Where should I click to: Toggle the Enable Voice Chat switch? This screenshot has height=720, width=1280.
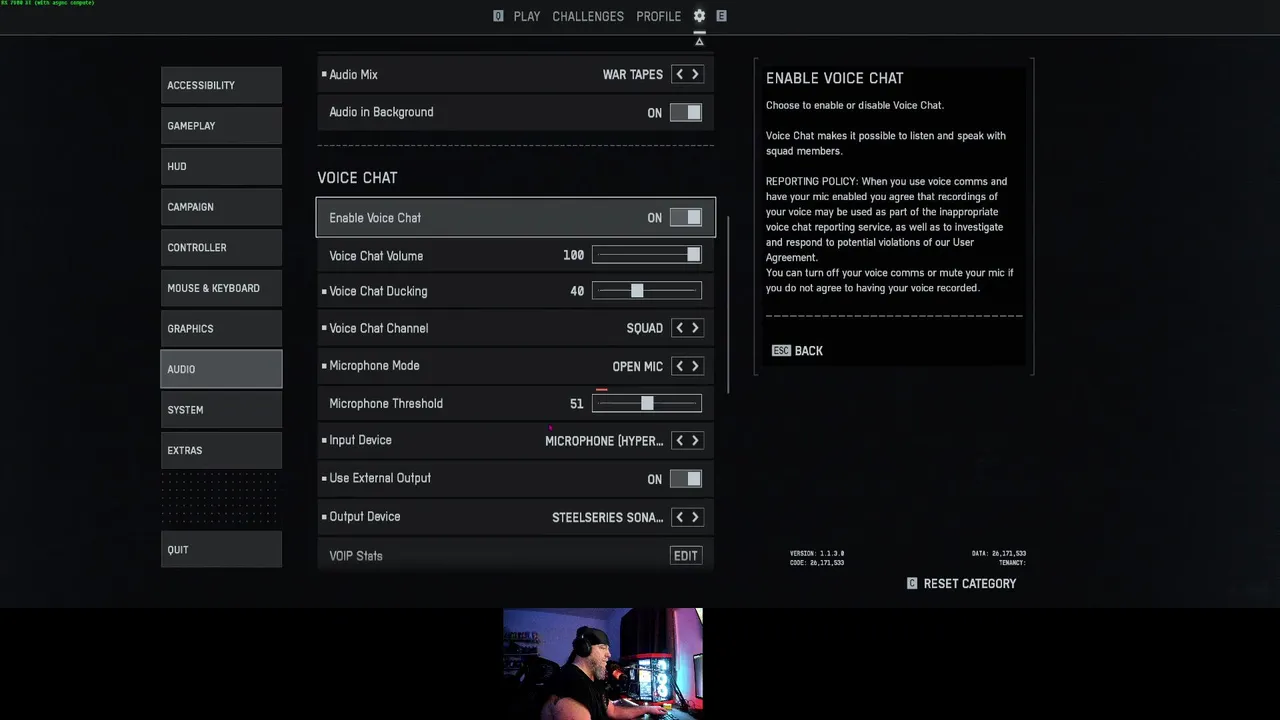[x=686, y=218]
